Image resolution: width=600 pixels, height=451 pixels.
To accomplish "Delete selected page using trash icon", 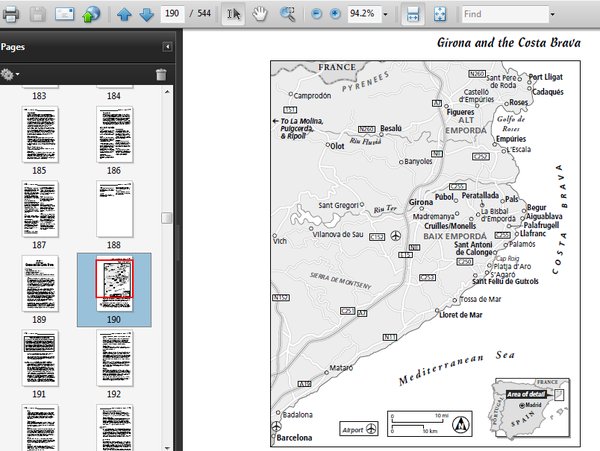I will pyautogui.click(x=161, y=75).
